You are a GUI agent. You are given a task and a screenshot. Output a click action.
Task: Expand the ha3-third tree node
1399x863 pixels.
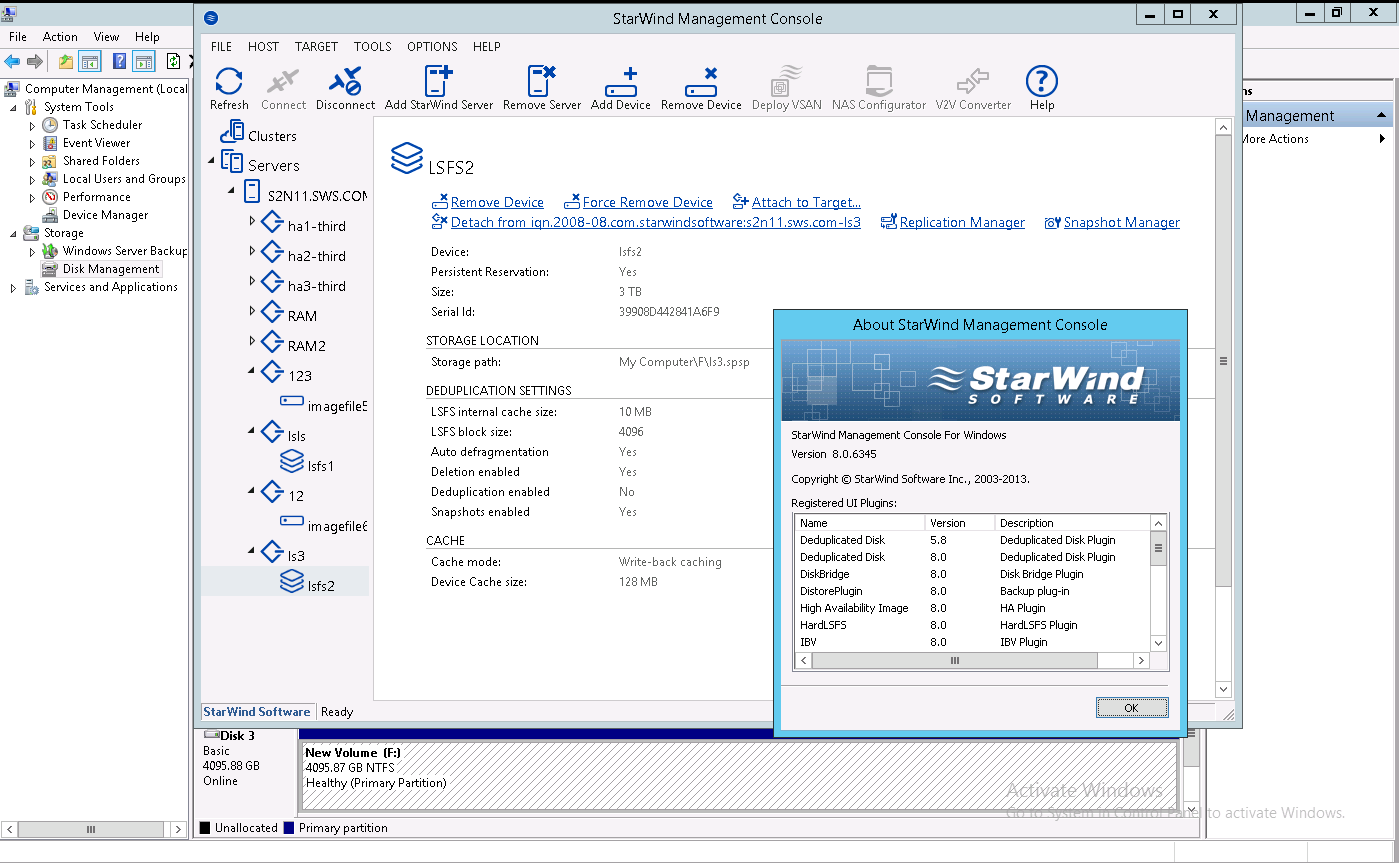252,282
